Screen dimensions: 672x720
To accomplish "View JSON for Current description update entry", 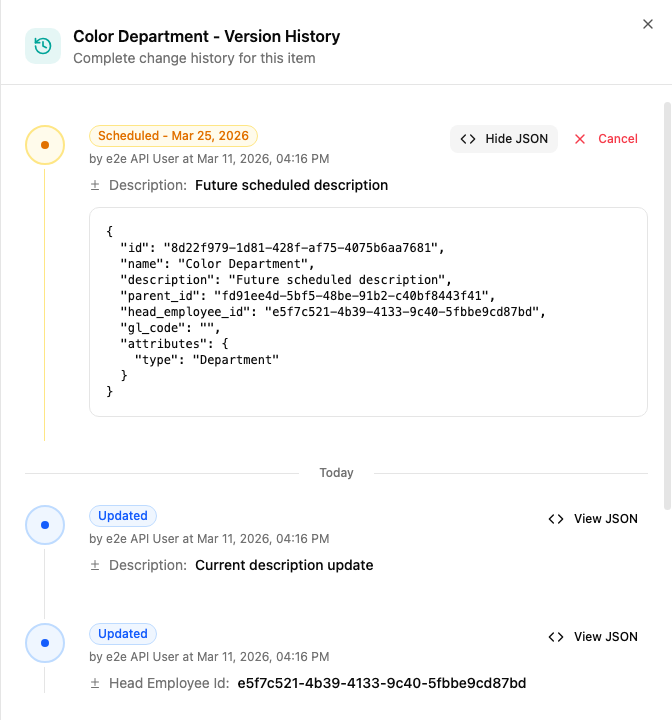I will point(593,519).
